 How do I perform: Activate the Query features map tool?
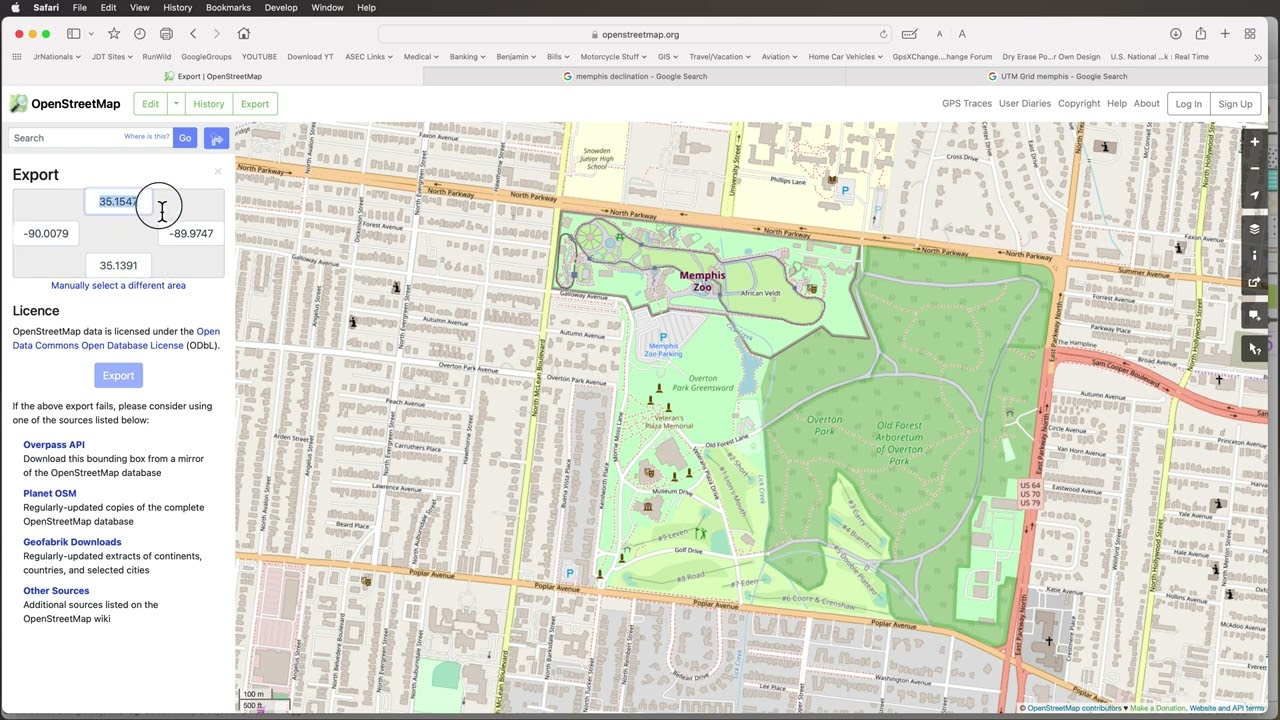(x=1254, y=349)
